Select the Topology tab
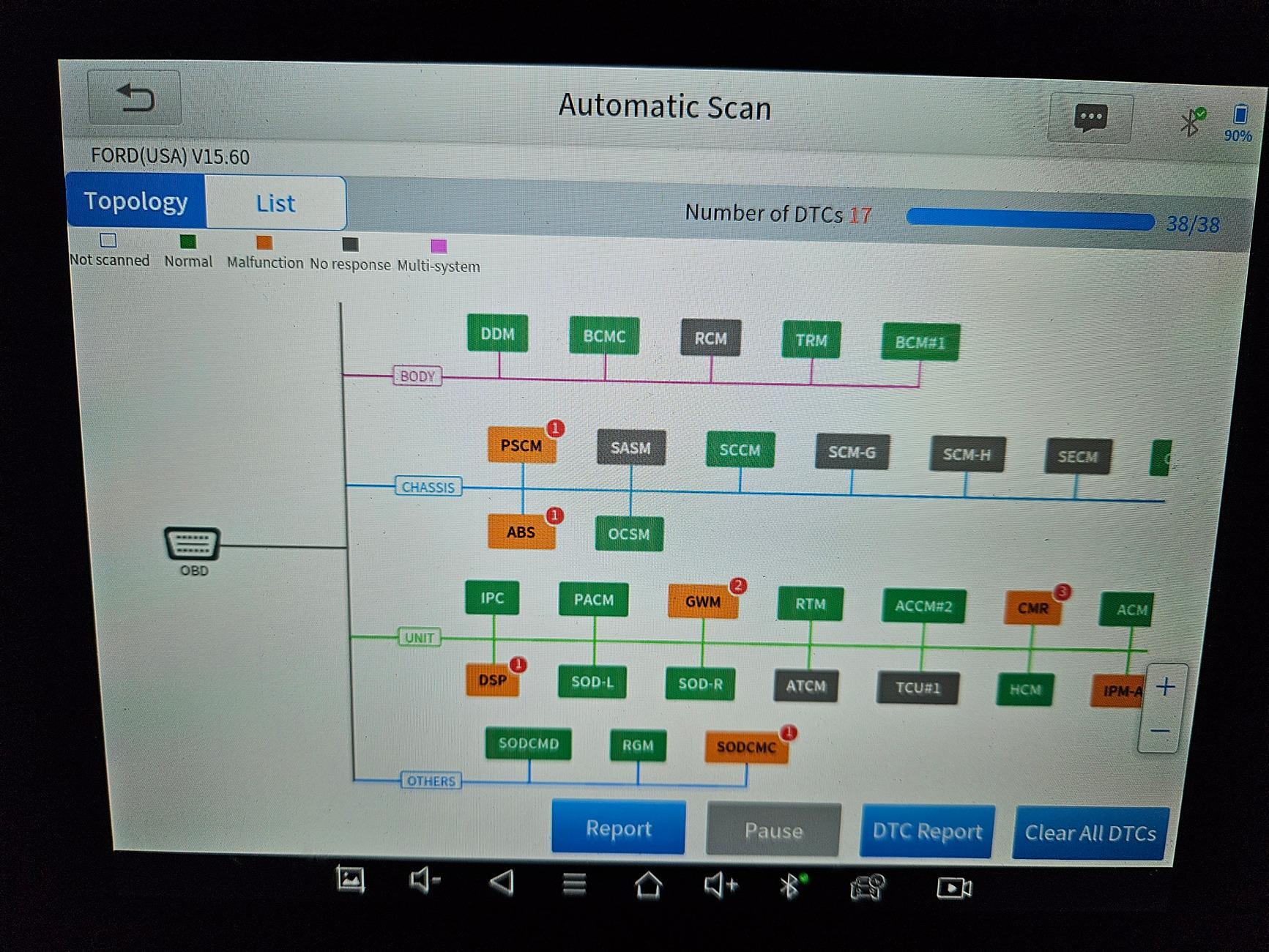The image size is (1269, 952). click(x=136, y=201)
